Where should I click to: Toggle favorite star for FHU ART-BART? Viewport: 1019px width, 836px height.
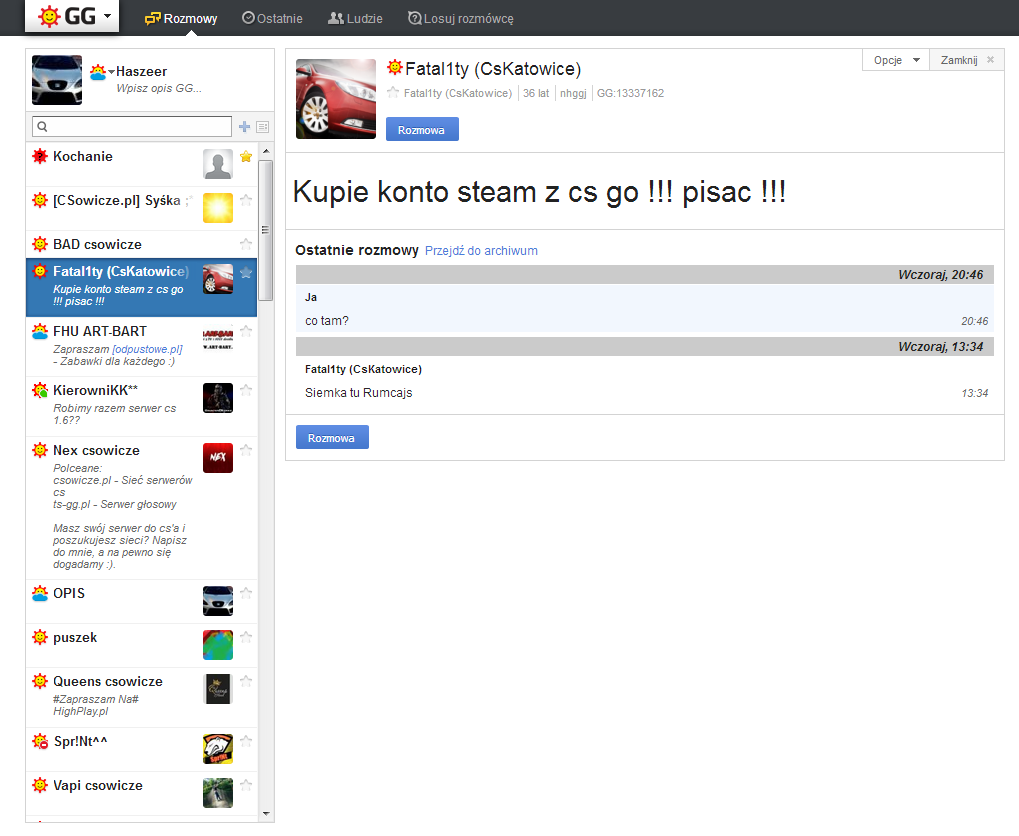(246, 331)
